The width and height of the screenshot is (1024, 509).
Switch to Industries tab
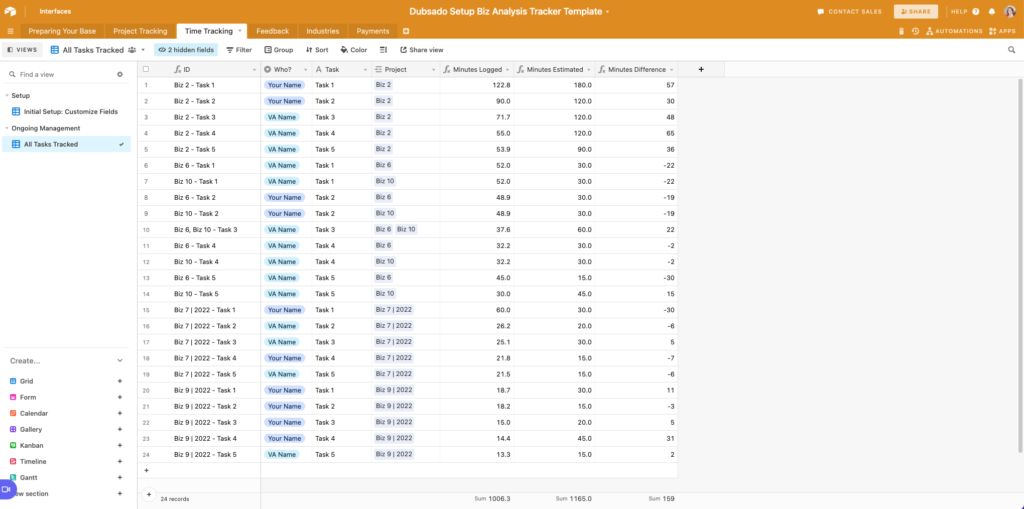(323, 31)
